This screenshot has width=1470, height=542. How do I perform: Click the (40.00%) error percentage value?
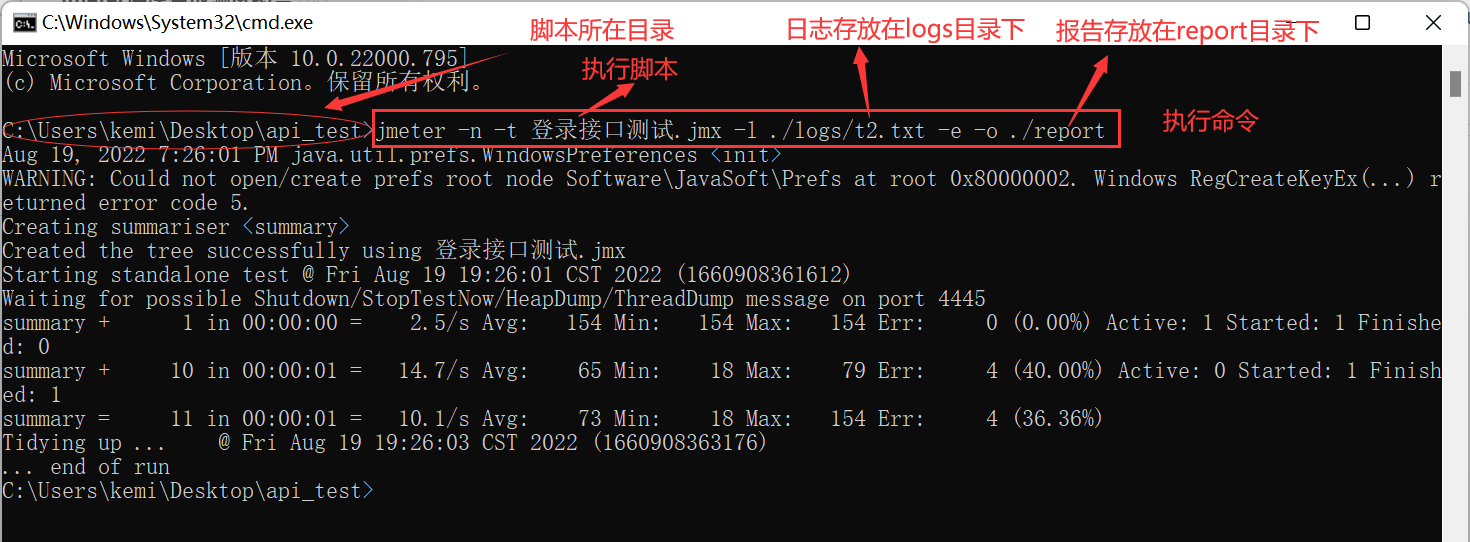click(1057, 371)
